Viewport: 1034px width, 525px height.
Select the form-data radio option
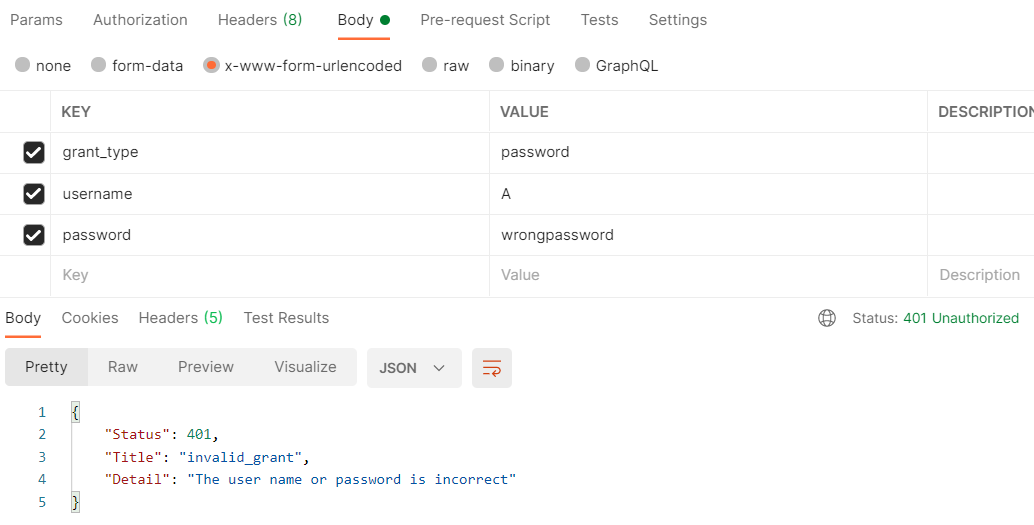[99, 65]
